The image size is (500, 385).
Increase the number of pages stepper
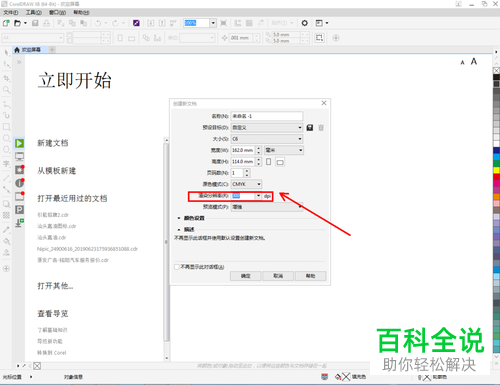(247, 171)
